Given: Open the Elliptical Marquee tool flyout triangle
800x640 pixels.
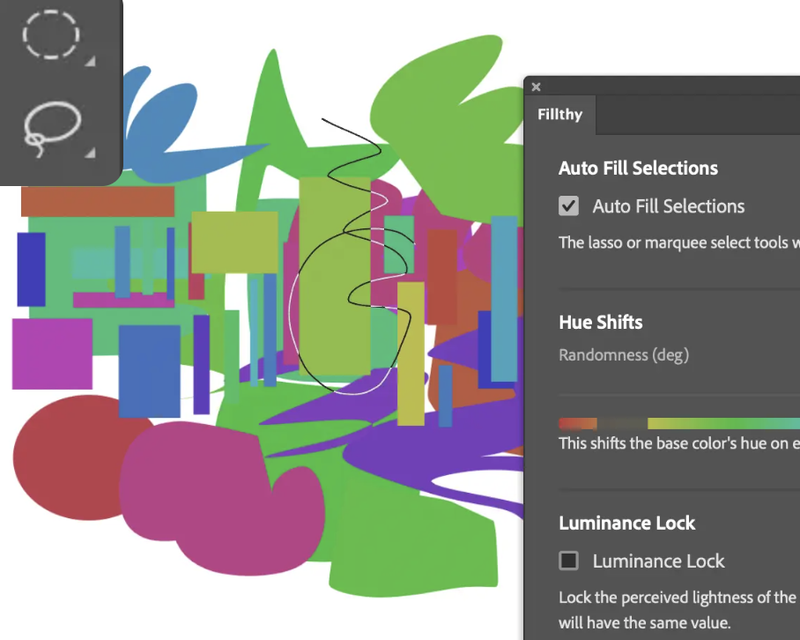Looking at the screenshot, I should click(x=90, y=62).
